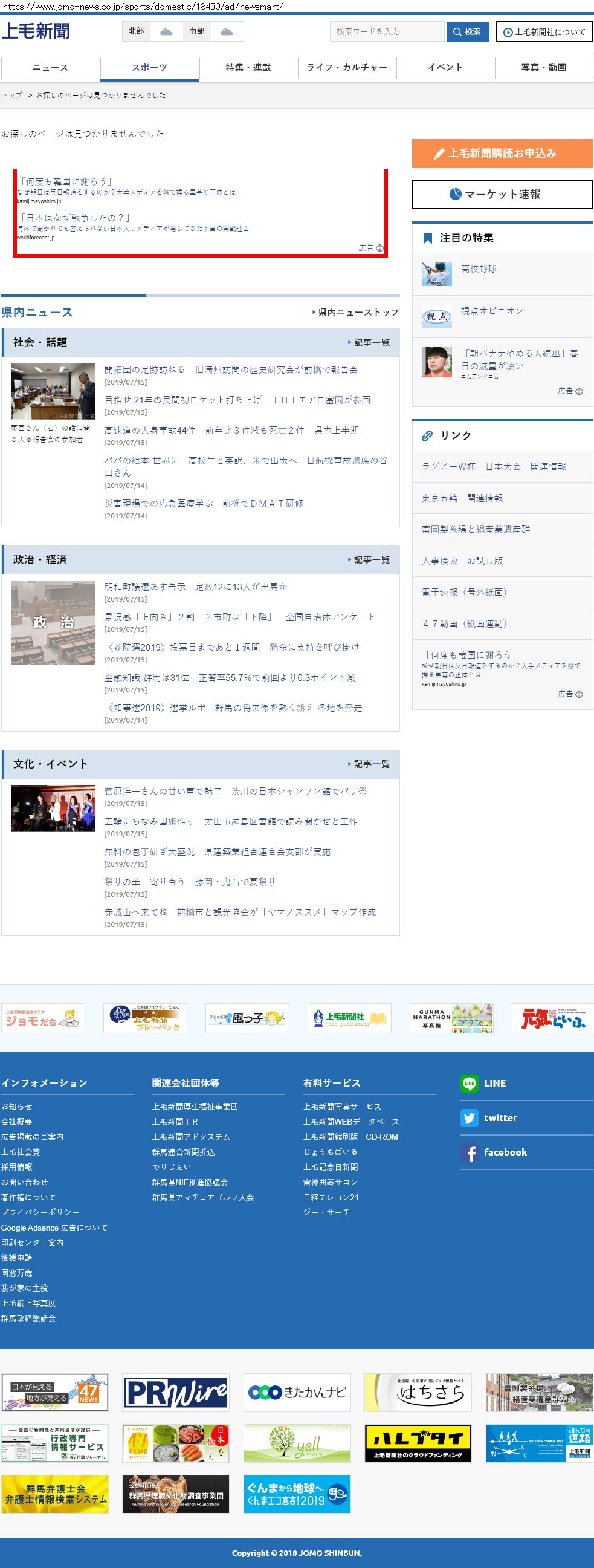Open the Facebook icon link

coord(469,1152)
